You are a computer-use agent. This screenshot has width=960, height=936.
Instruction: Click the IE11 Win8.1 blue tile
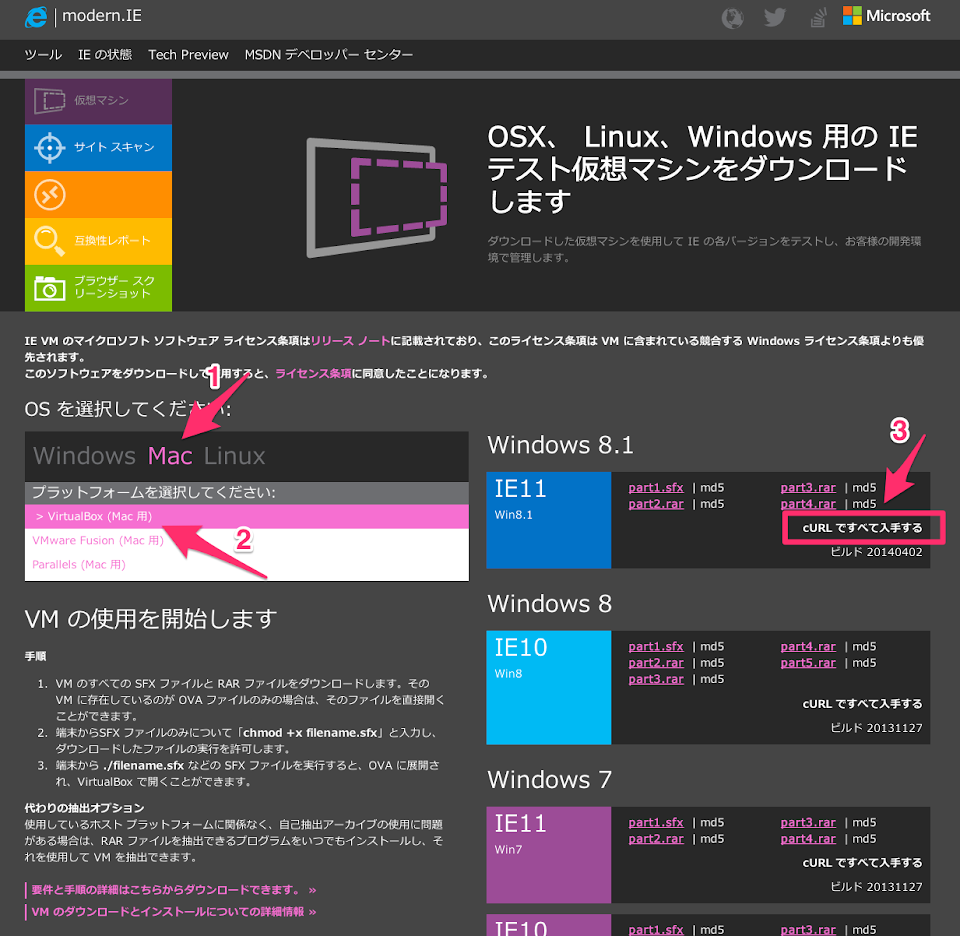549,520
